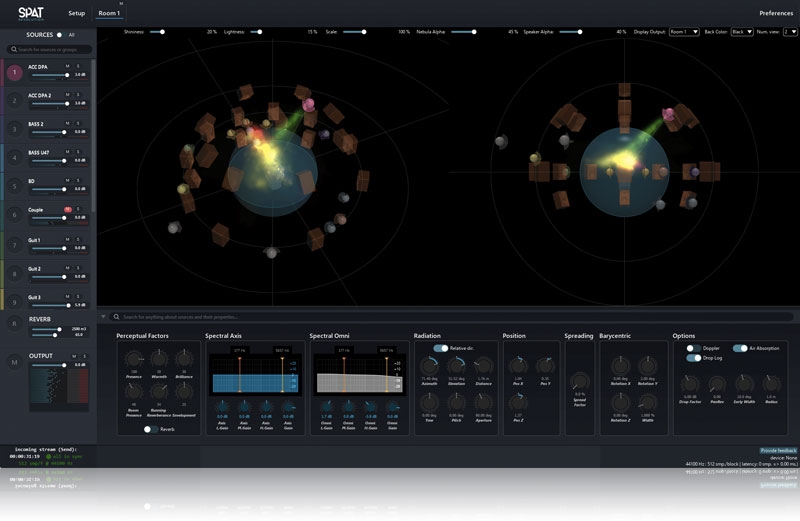Toggle the Reverb switch in Perceptual Factors
This screenshot has height=521, width=800.
[x=150, y=429]
